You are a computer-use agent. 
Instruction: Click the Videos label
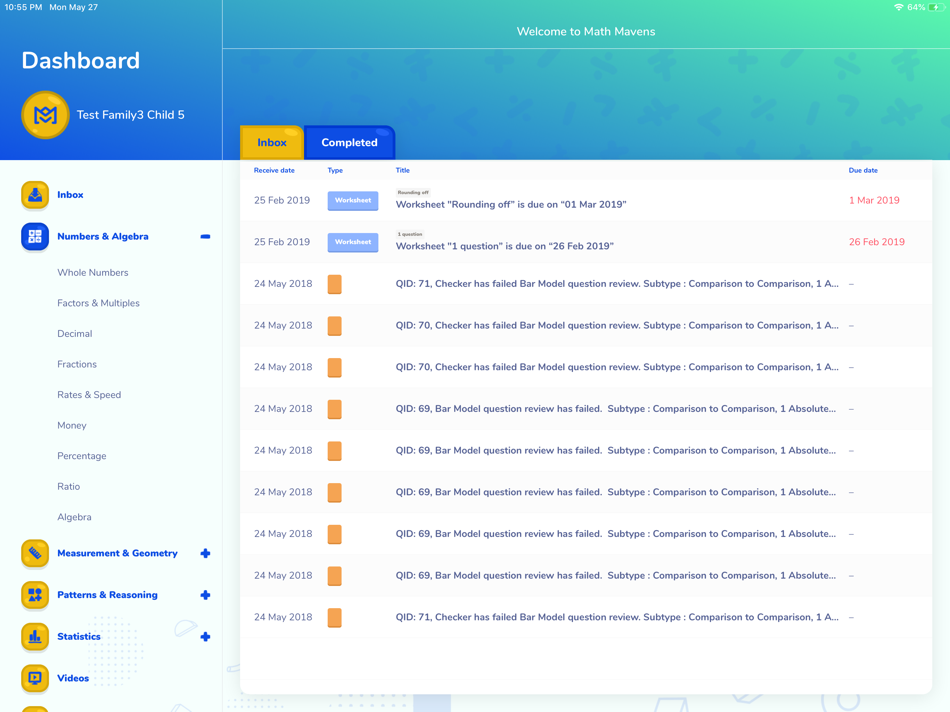click(73, 678)
